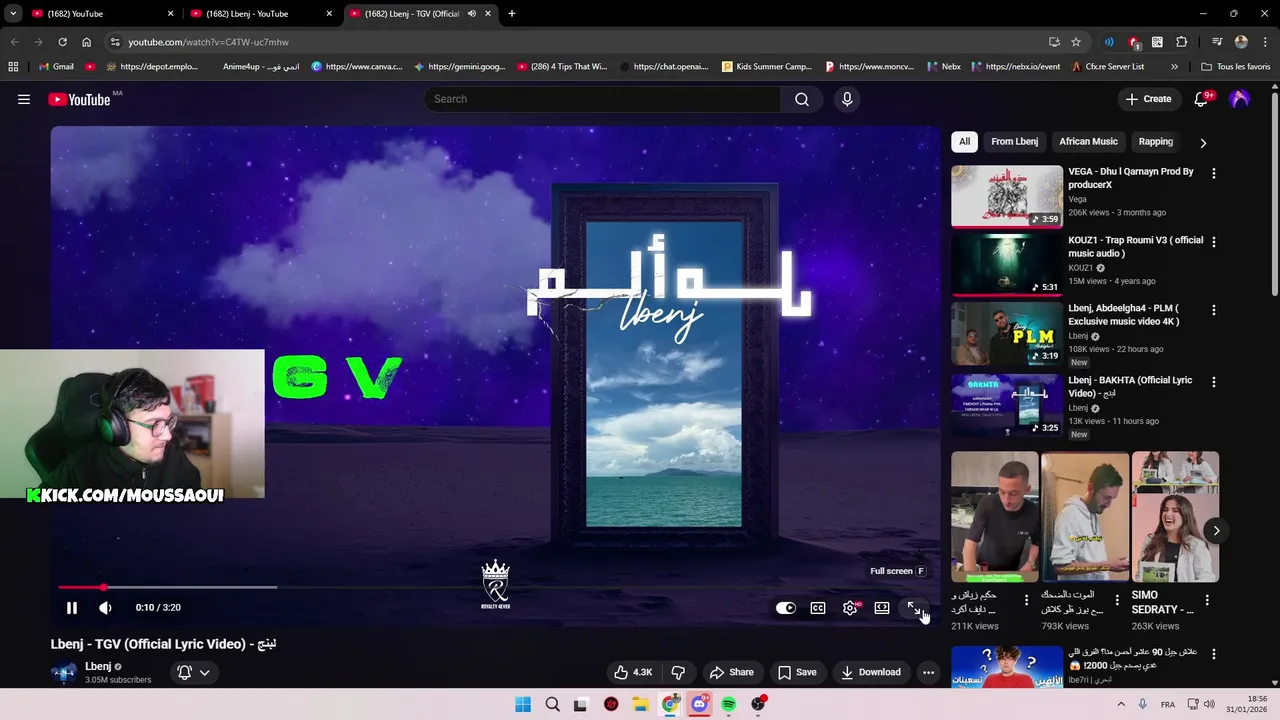Screen dimensions: 1280x720
Task: Save the video to a playlist
Action: 797,672
